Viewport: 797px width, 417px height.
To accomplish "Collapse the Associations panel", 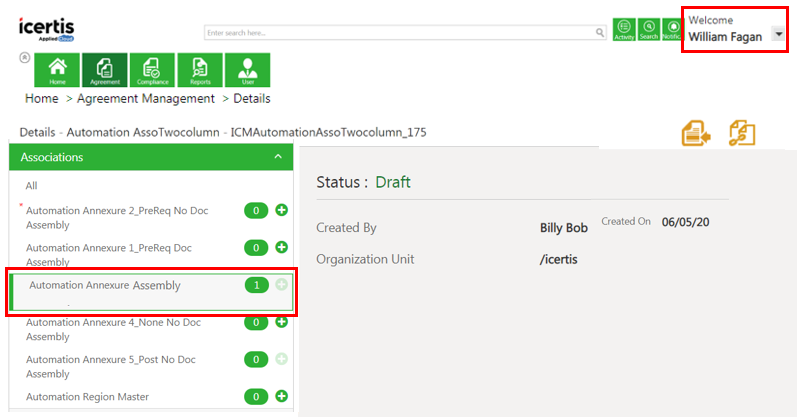I will [x=278, y=157].
